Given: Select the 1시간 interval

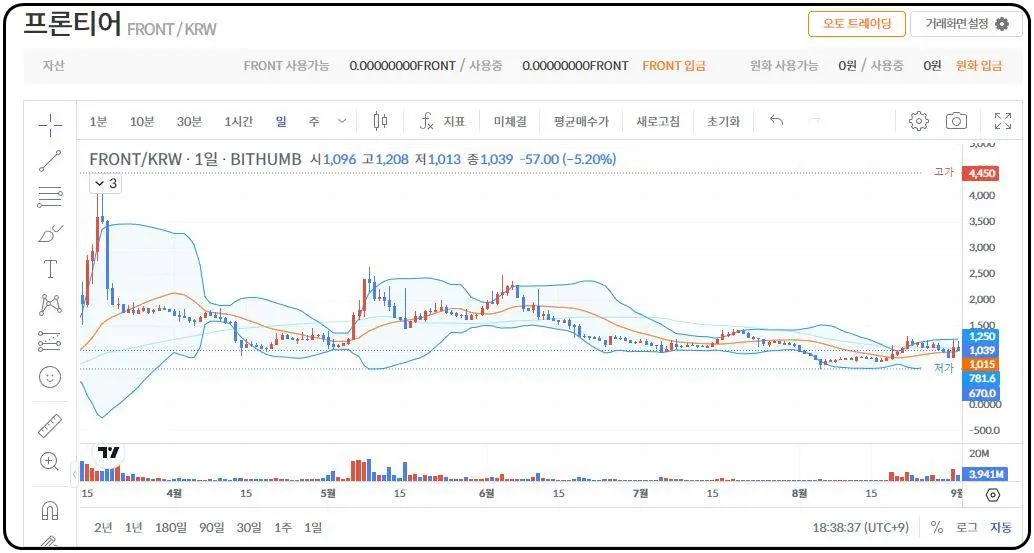Looking at the screenshot, I should point(238,121).
